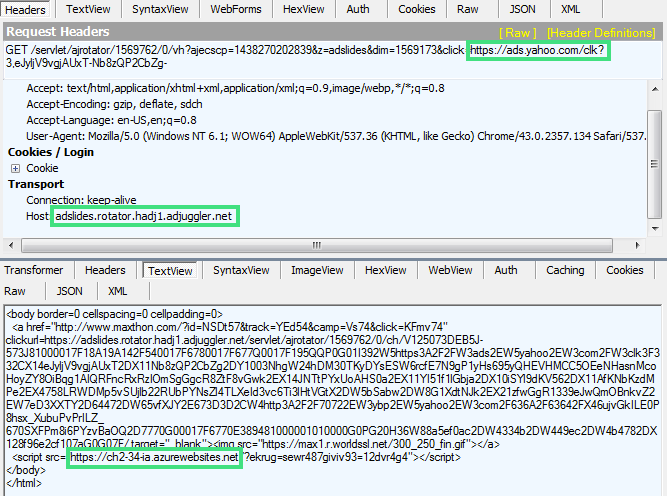Click horizontal scrollbar right arrow
This screenshot has height=496, width=667.
(x=637, y=245)
